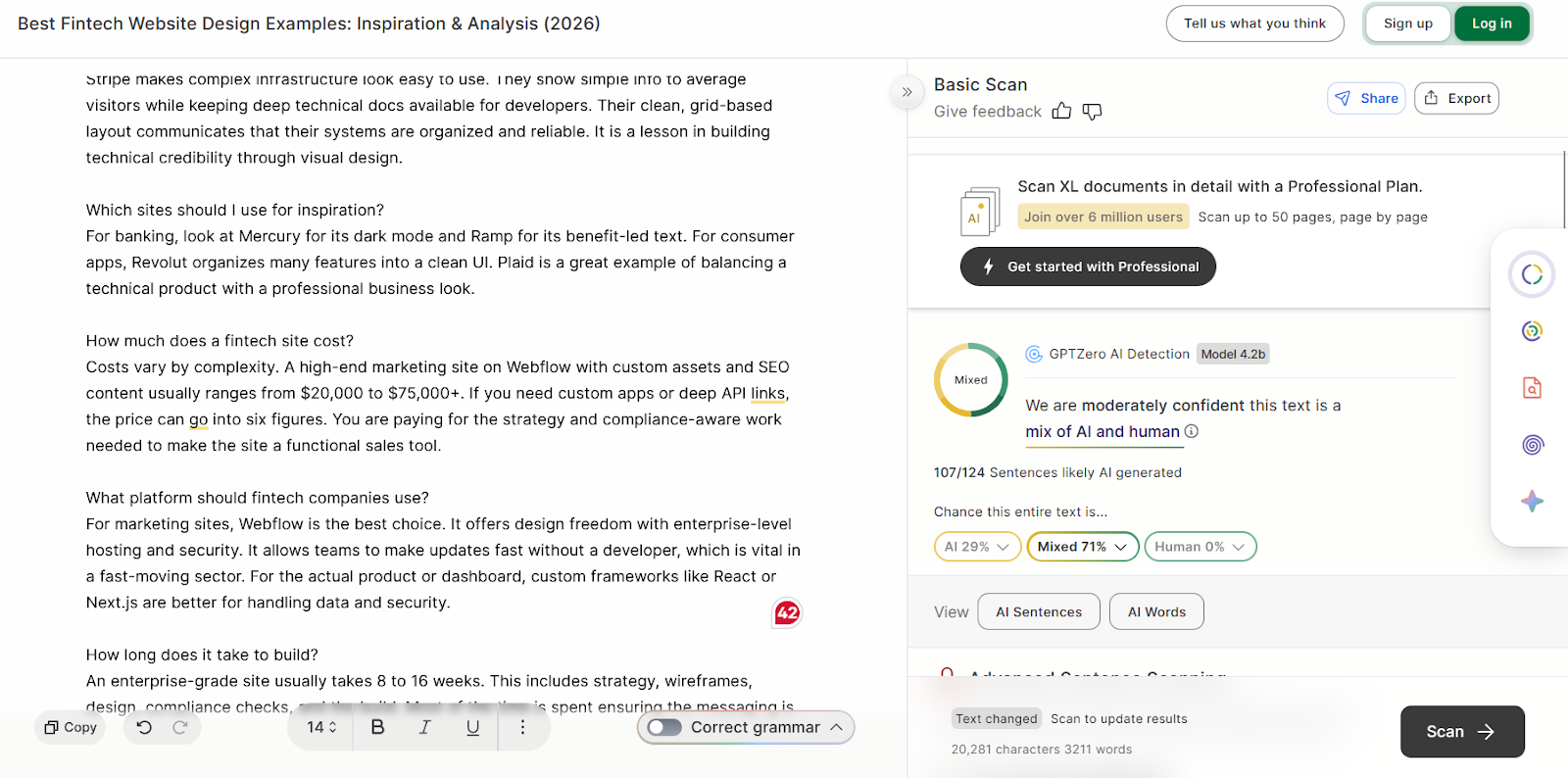
Task: Open Tell us what you think
Action: coord(1254,24)
